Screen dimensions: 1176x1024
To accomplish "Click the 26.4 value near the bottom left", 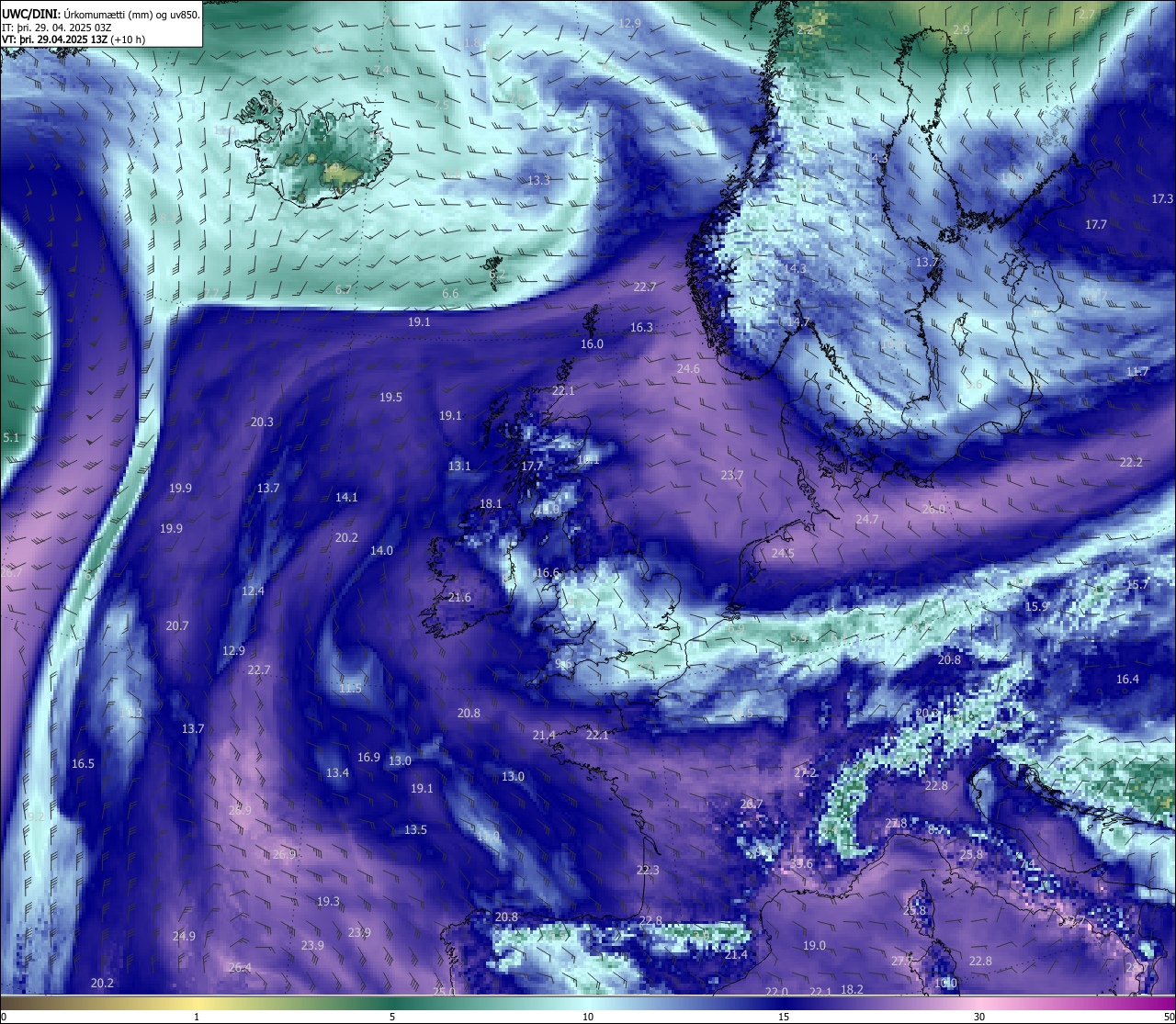I will pos(240,968).
